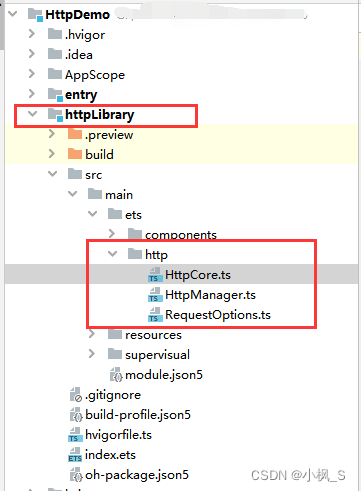Click the module.json5 file icon
This screenshot has width=361, height=491.
(116, 375)
